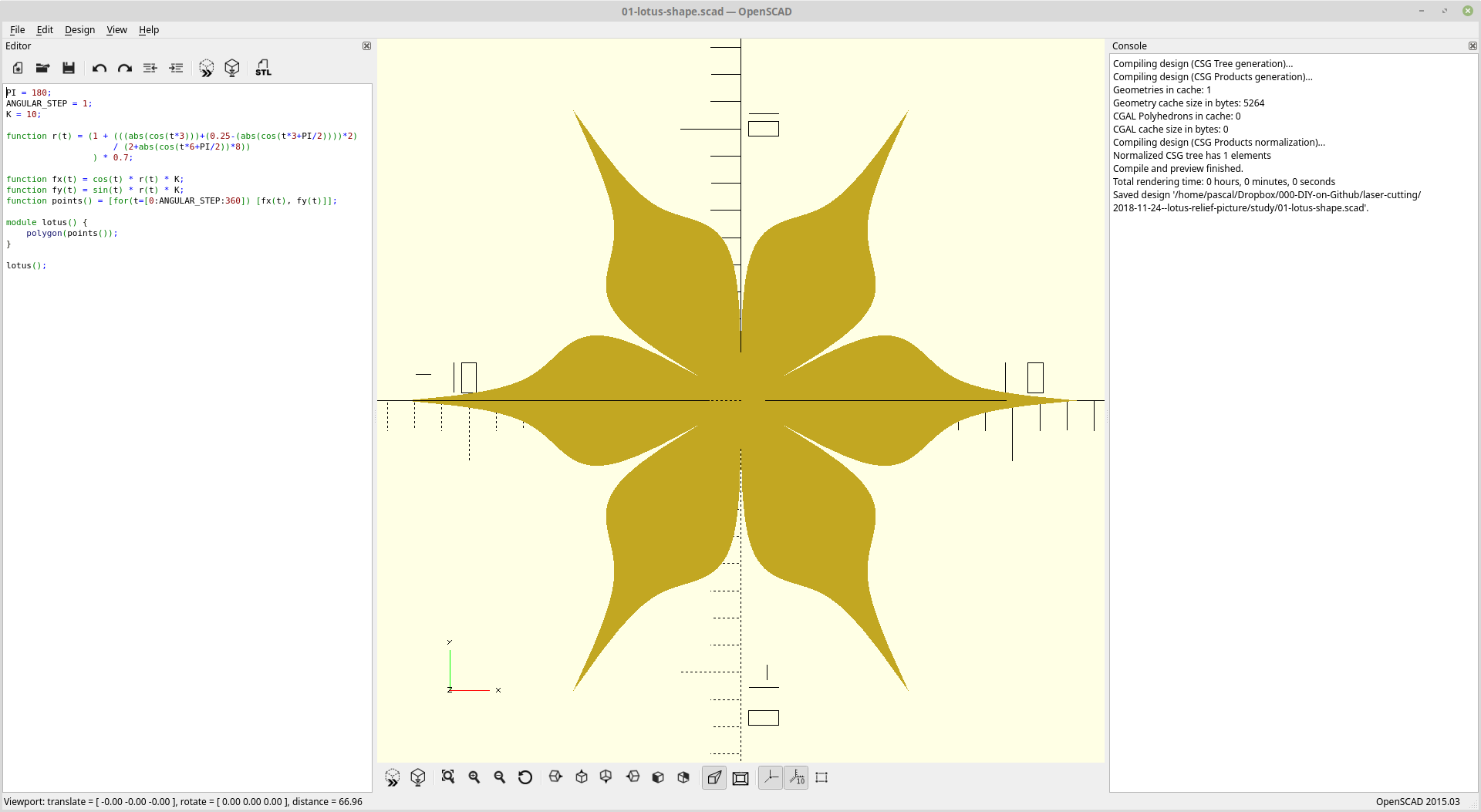Open a file using the folder icon
This screenshot has width=1481, height=812.
(x=42, y=68)
